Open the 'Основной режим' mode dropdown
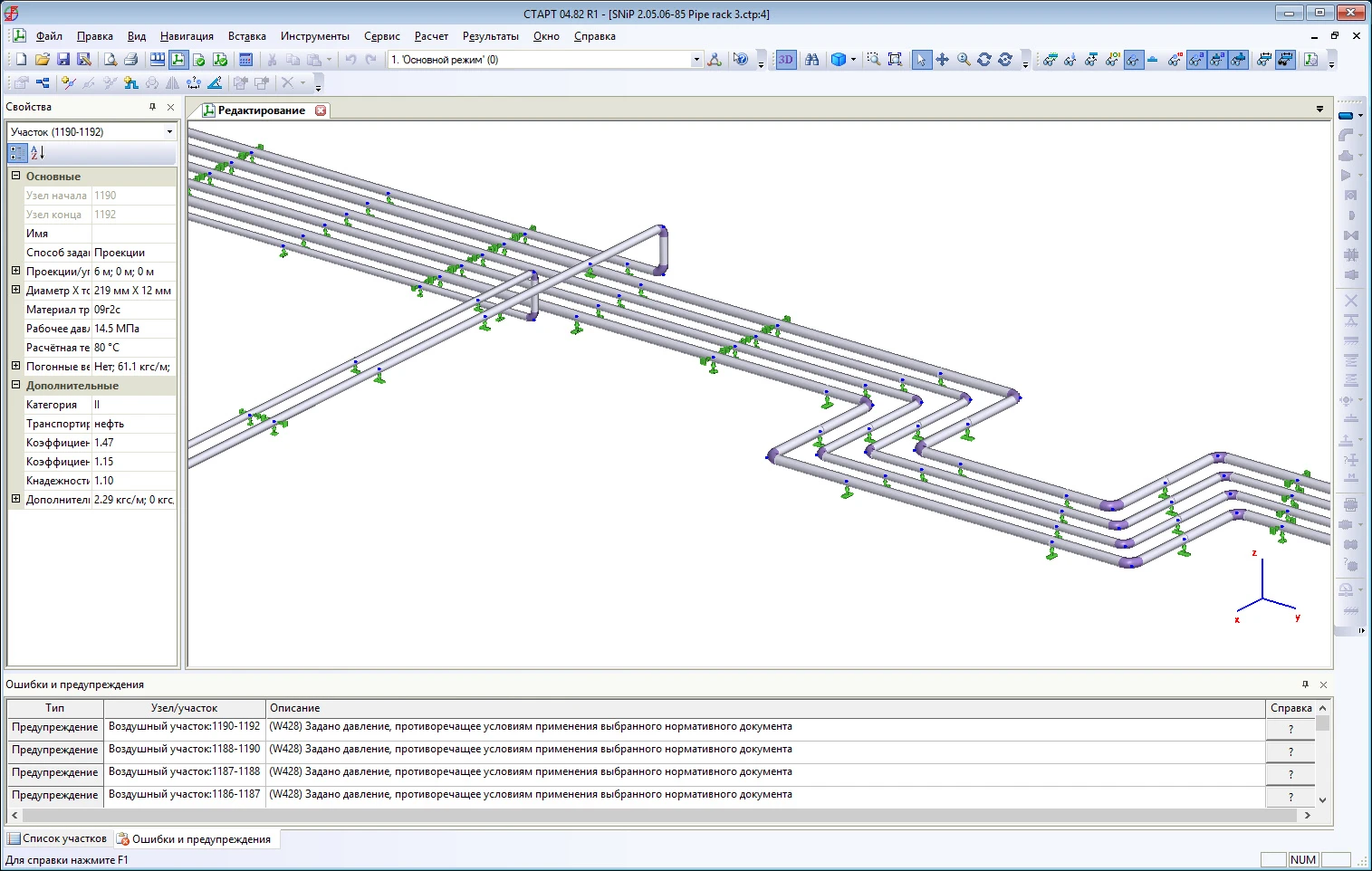 [696, 60]
